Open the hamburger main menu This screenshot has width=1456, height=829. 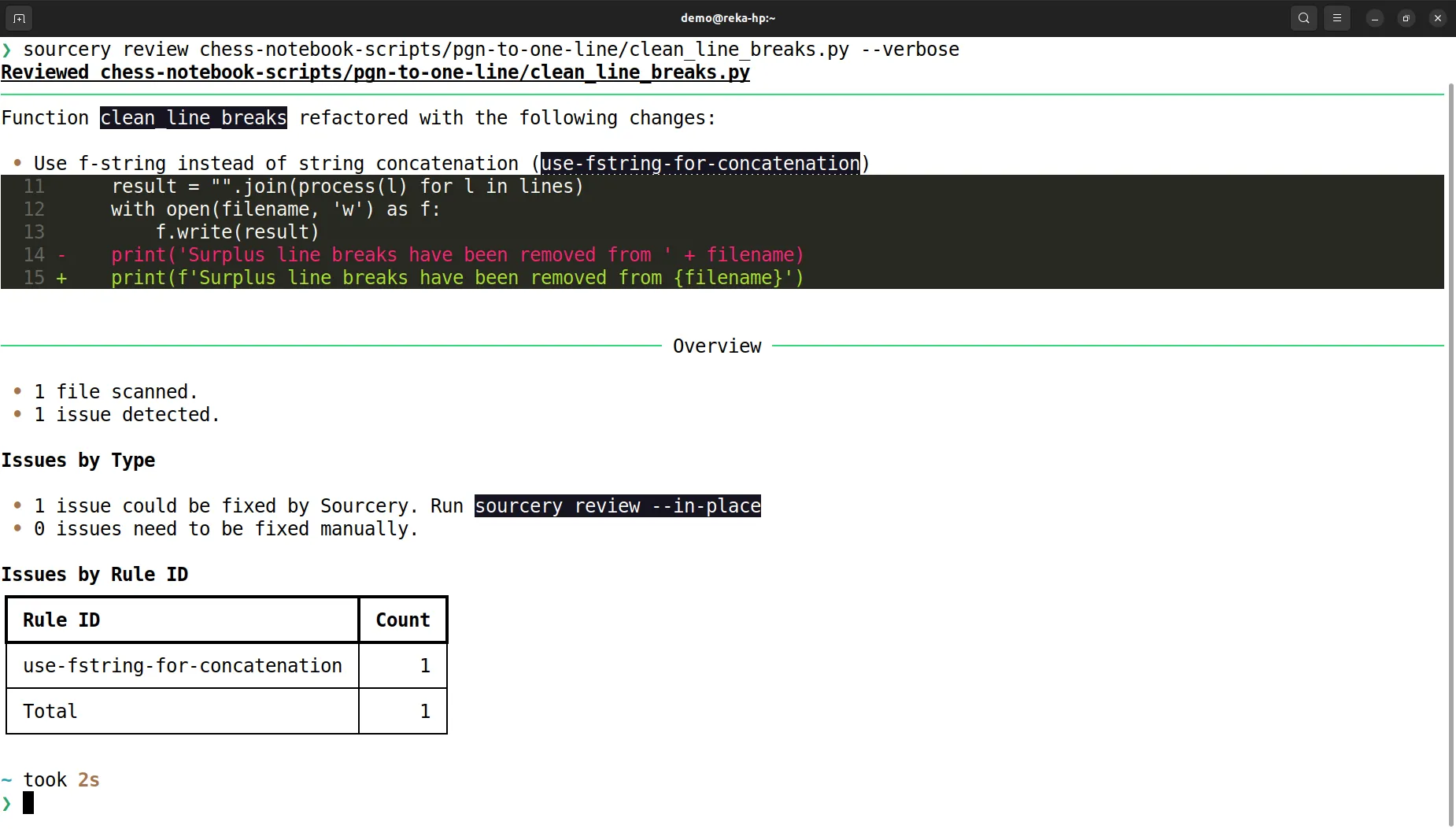(1336, 17)
